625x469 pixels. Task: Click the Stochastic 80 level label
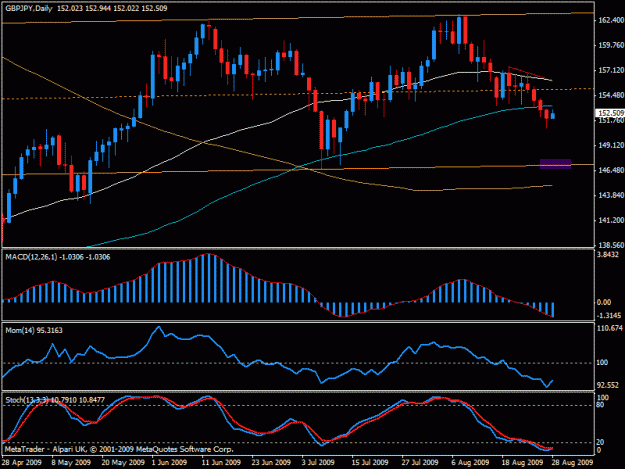pyautogui.click(x=600, y=405)
